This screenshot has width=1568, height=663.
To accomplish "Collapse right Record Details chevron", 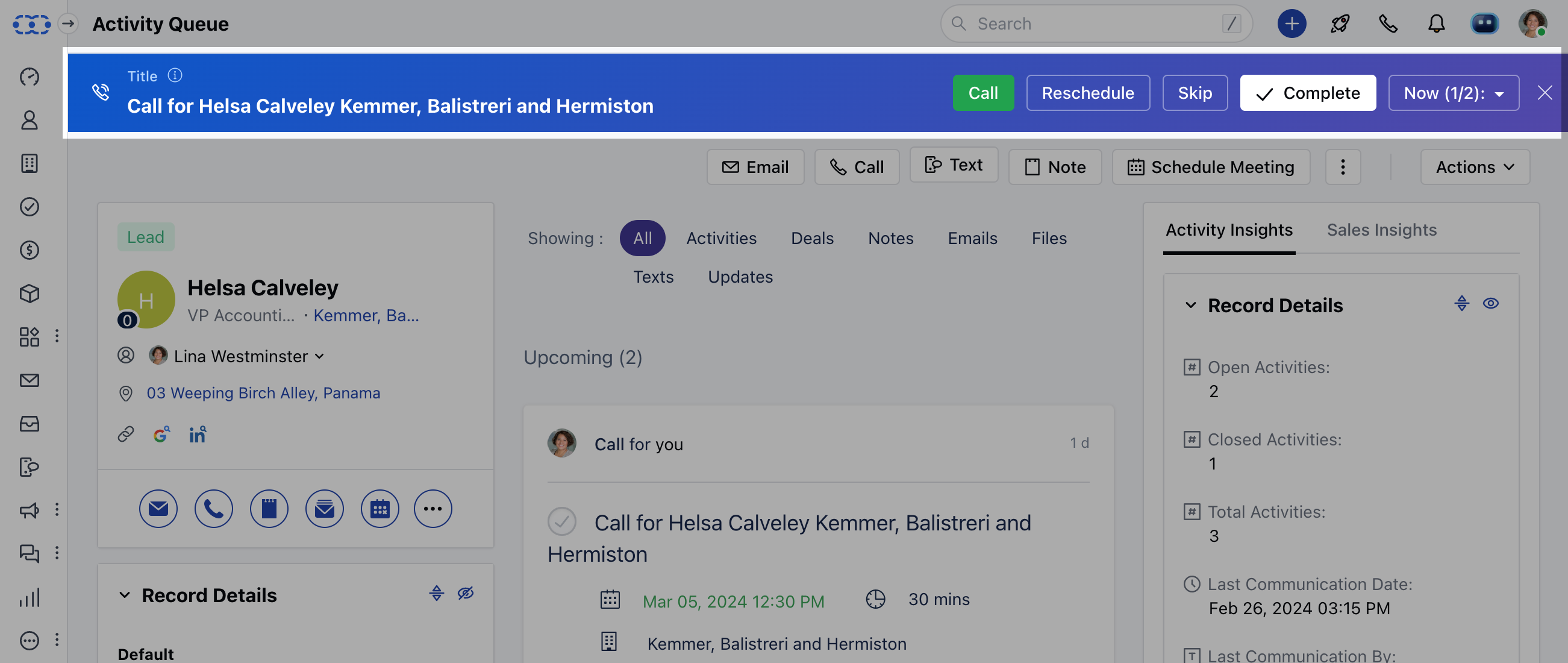I will [x=1191, y=305].
